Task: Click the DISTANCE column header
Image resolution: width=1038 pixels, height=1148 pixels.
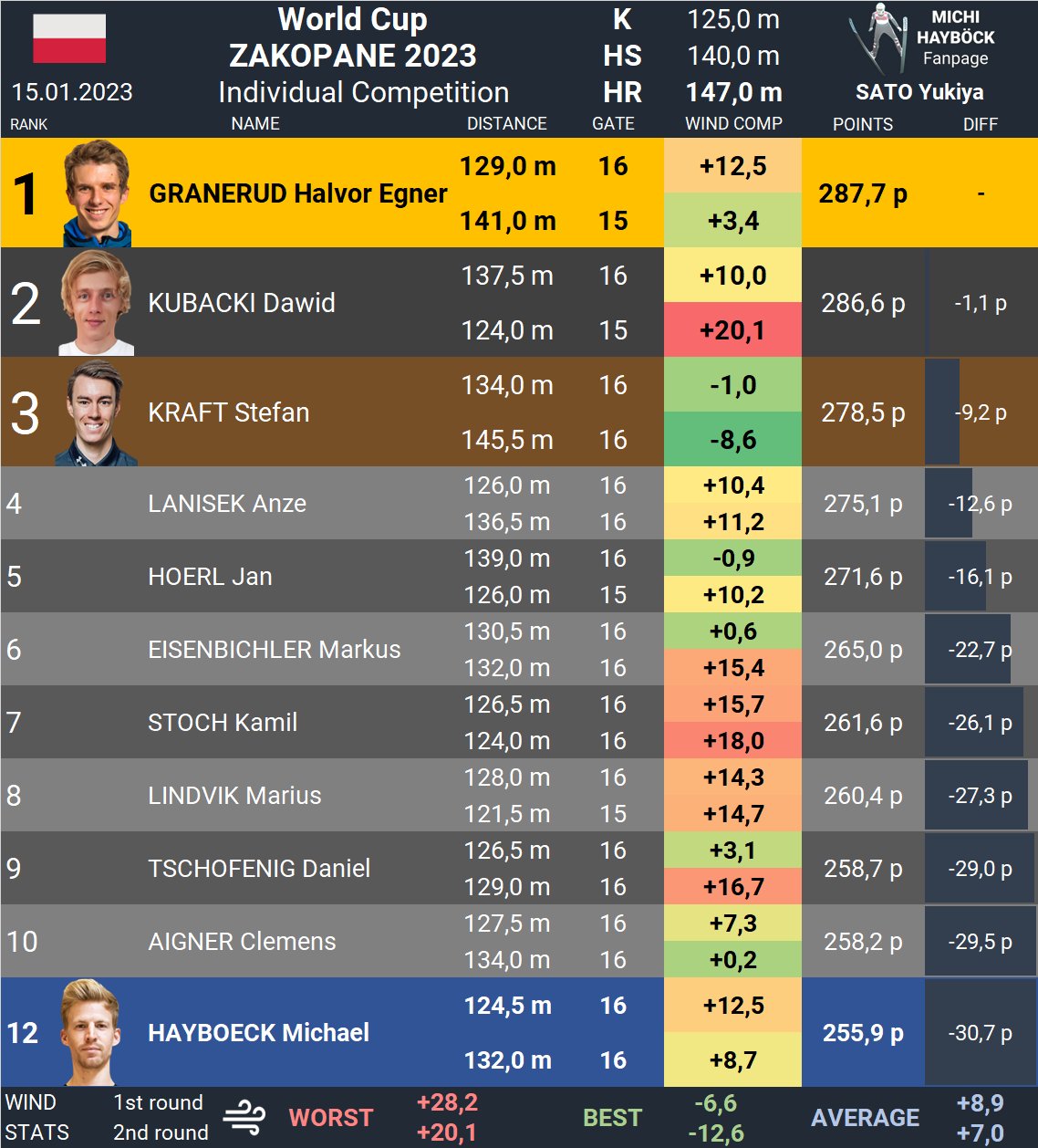Action: (507, 123)
